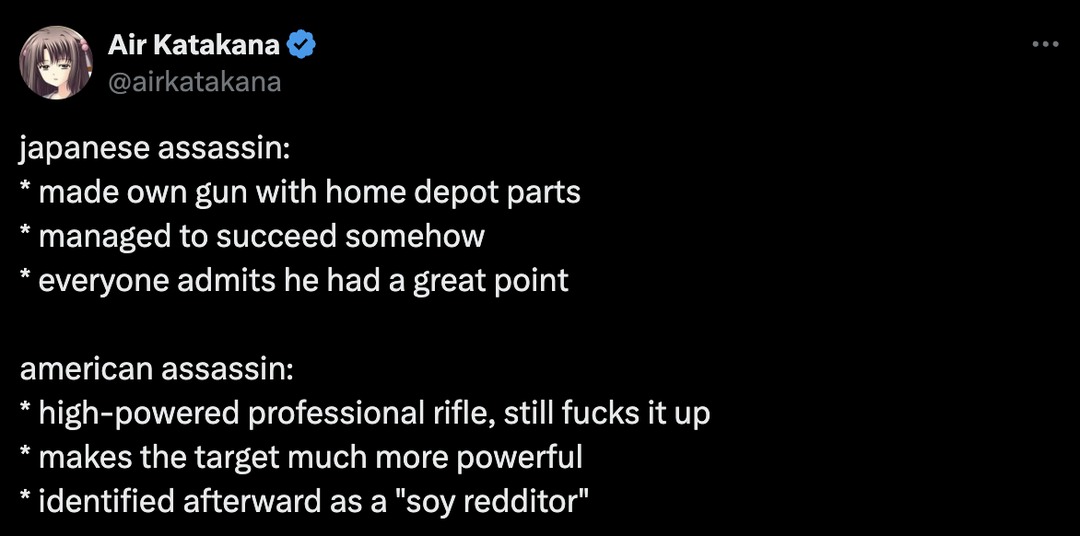Open the three-dot more options menu
Image resolution: width=1080 pixels, height=536 pixels.
(1045, 45)
